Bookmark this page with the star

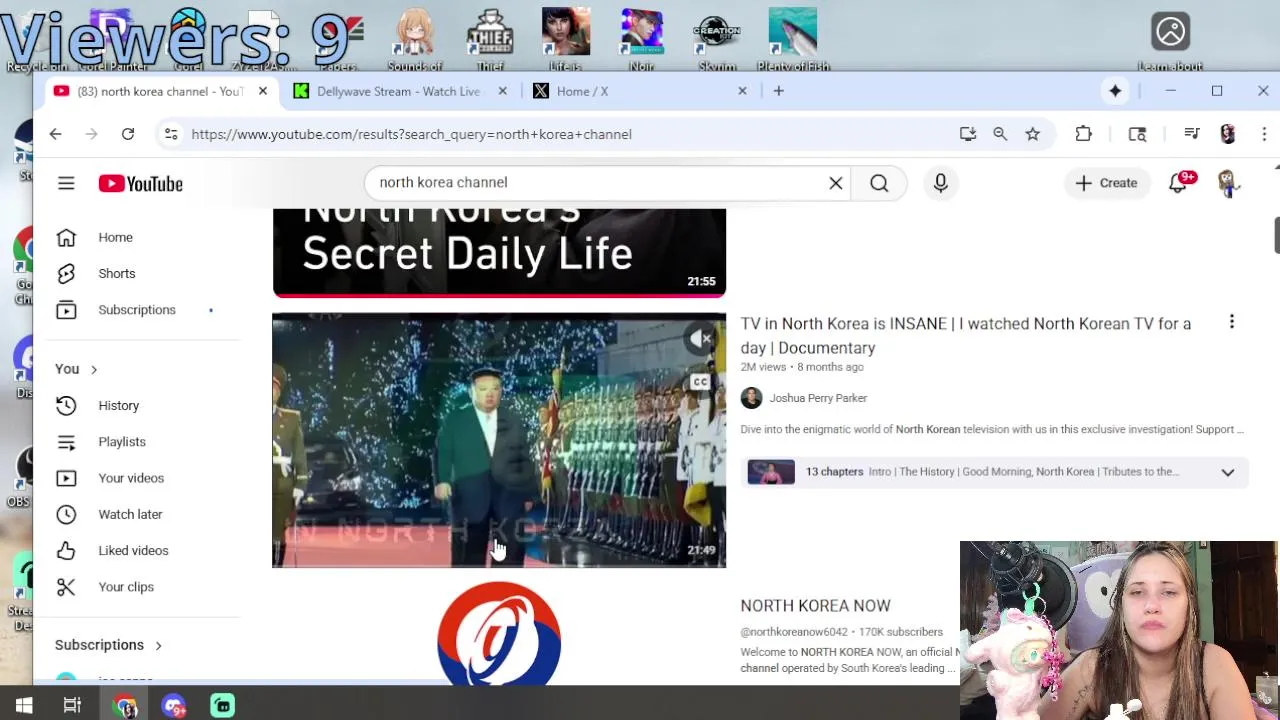(1033, 134)
